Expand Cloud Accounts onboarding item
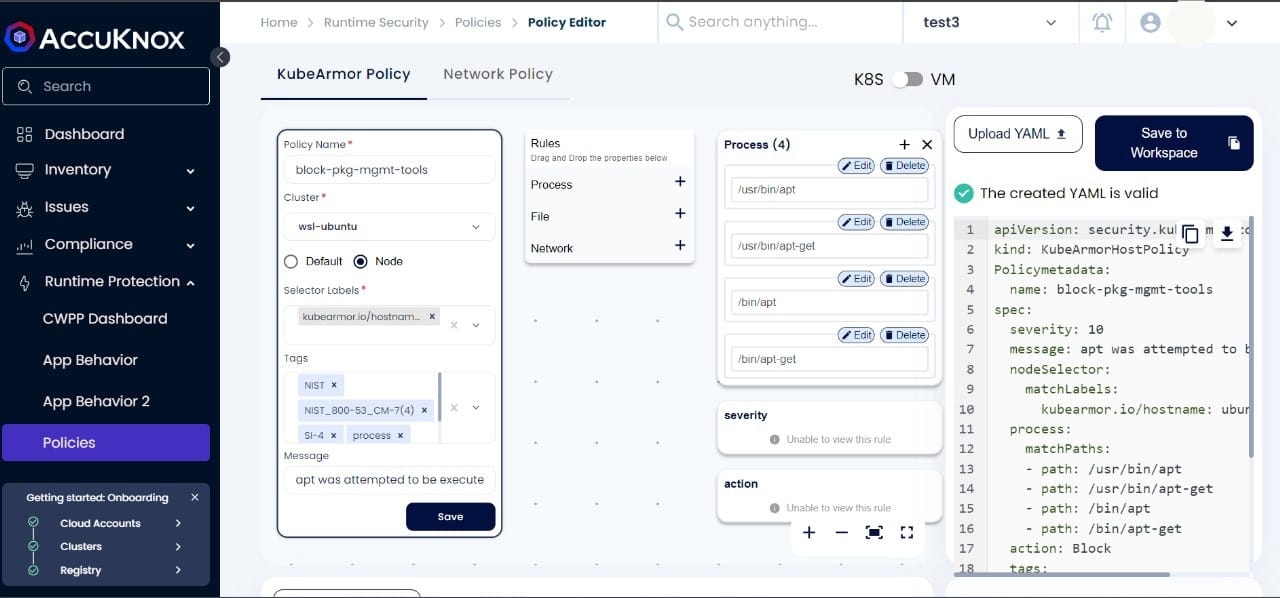This screenshot has width=1280, height=598. pos(178,523)
